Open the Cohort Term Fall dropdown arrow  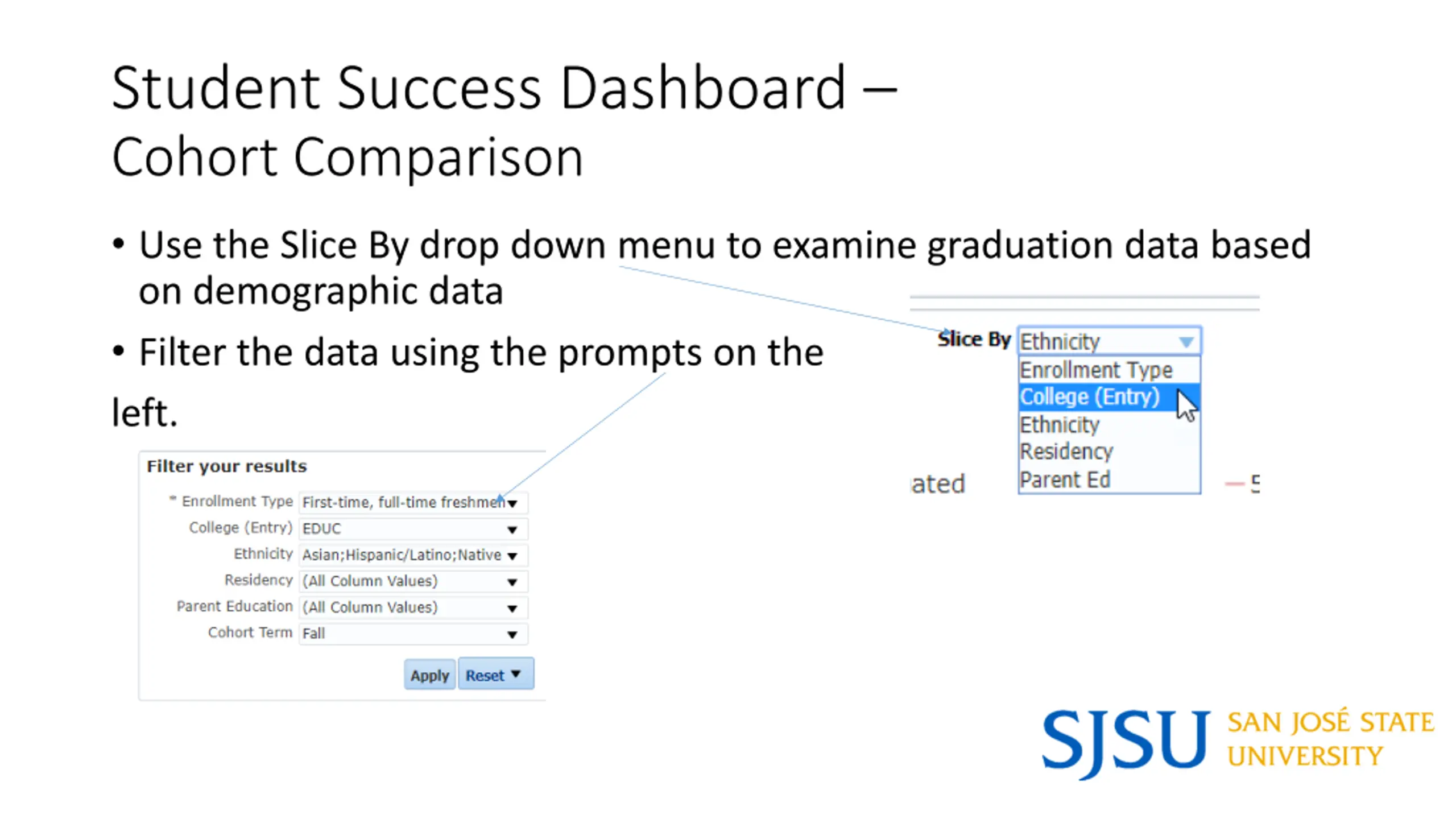[512, 635]
